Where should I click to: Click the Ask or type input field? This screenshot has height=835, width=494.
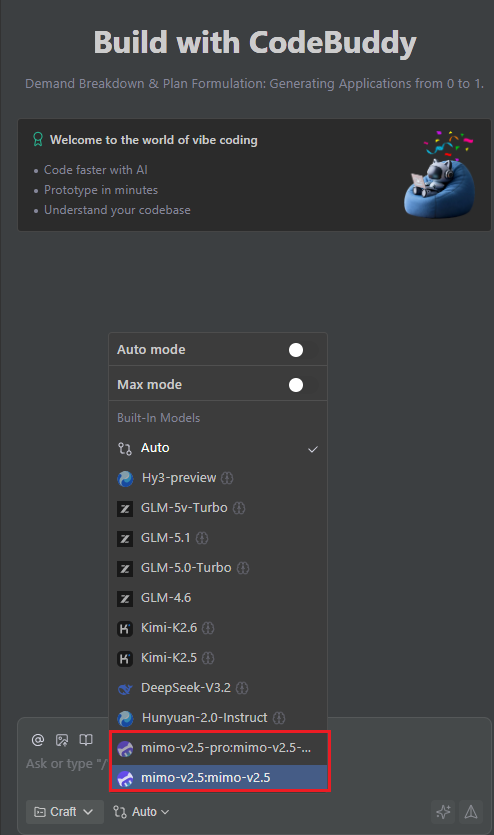[67, 764]
